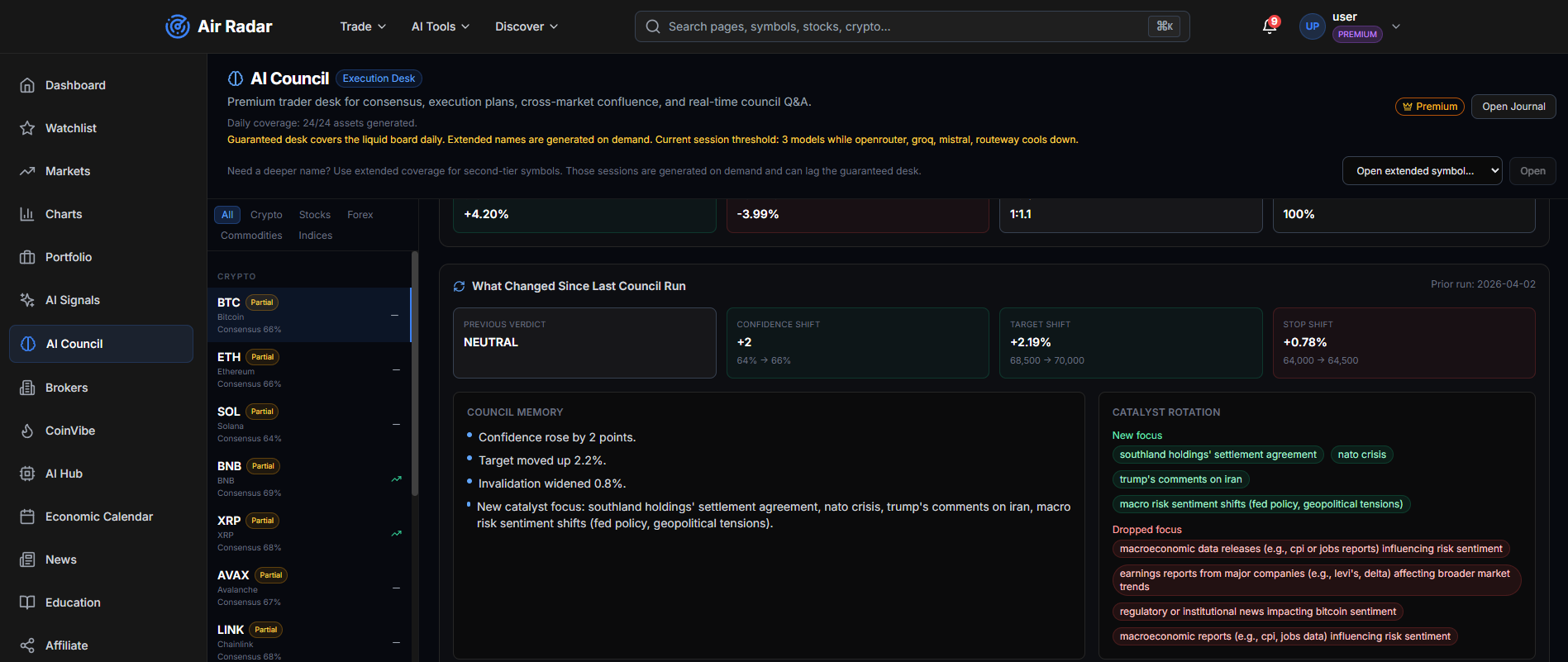Click the 'nato crisis' catalyst tag
Viewport: 1568px width, 662px height.
(1361, 455)
